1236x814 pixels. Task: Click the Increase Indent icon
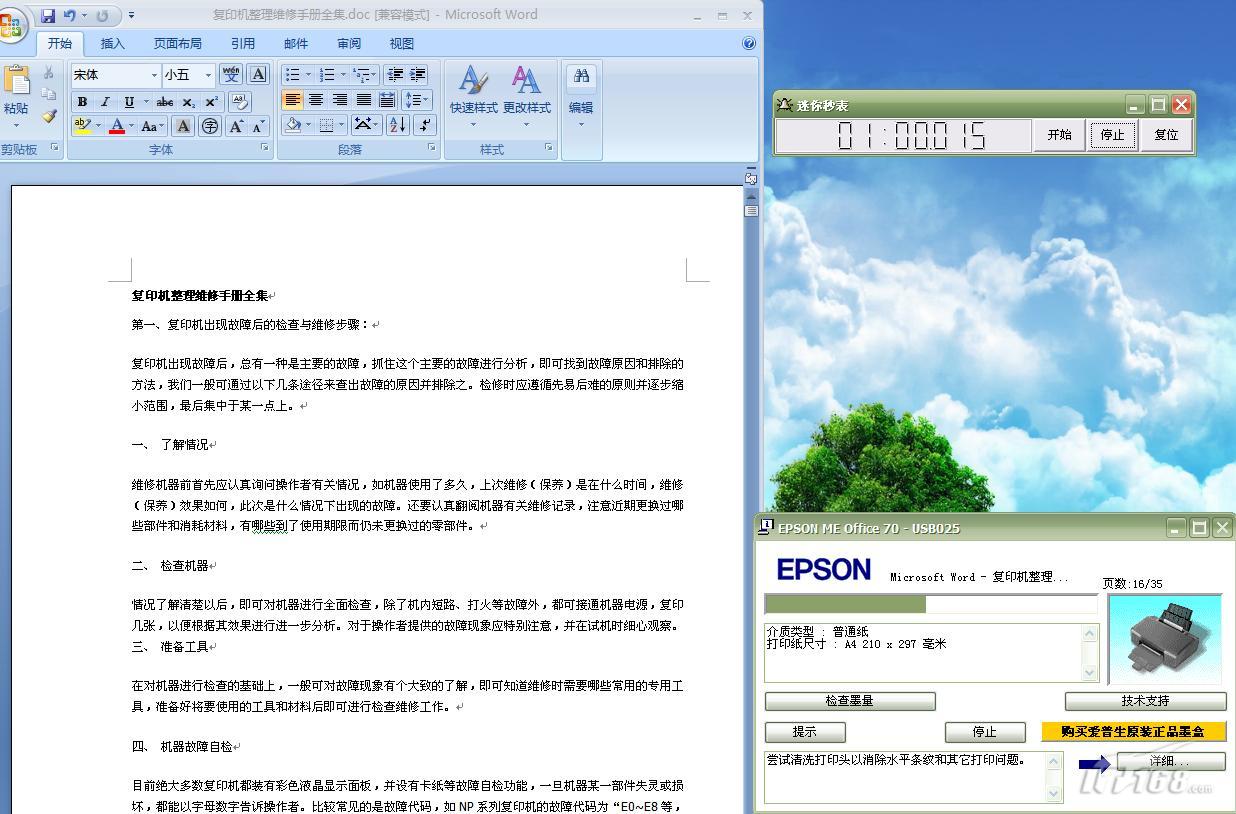click(418, 75)
